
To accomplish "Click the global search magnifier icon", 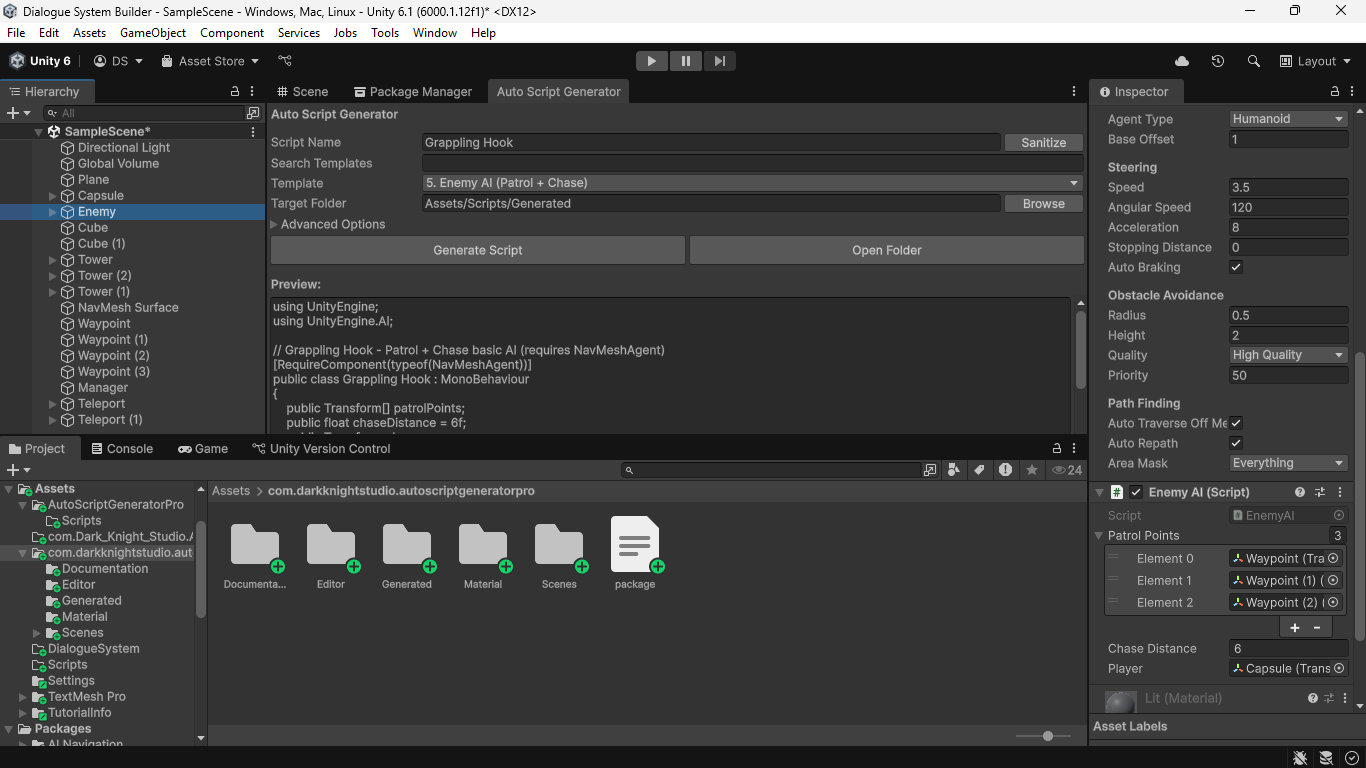I will click(x=1254, y=61).
